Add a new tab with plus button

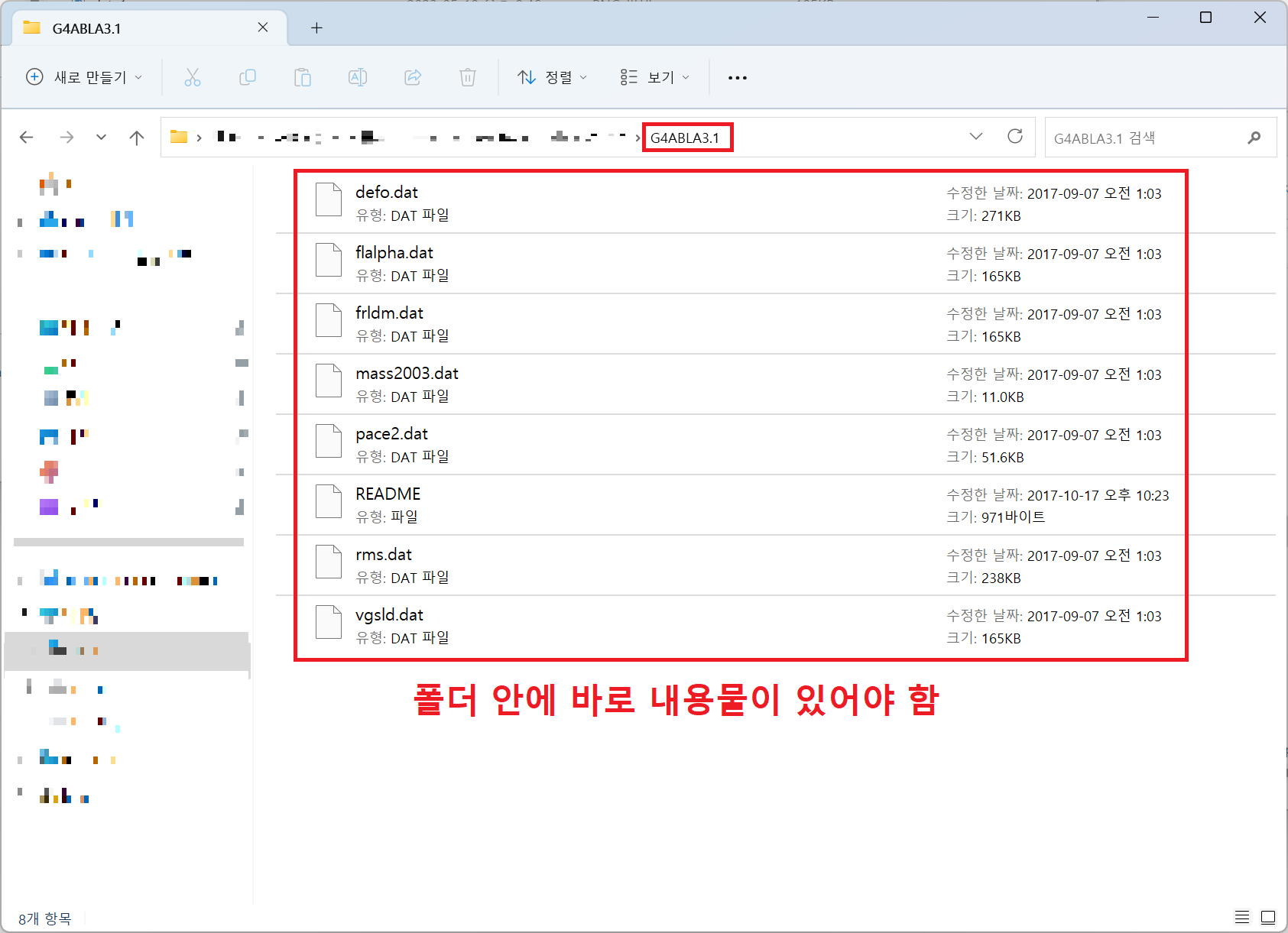(316, 28)
